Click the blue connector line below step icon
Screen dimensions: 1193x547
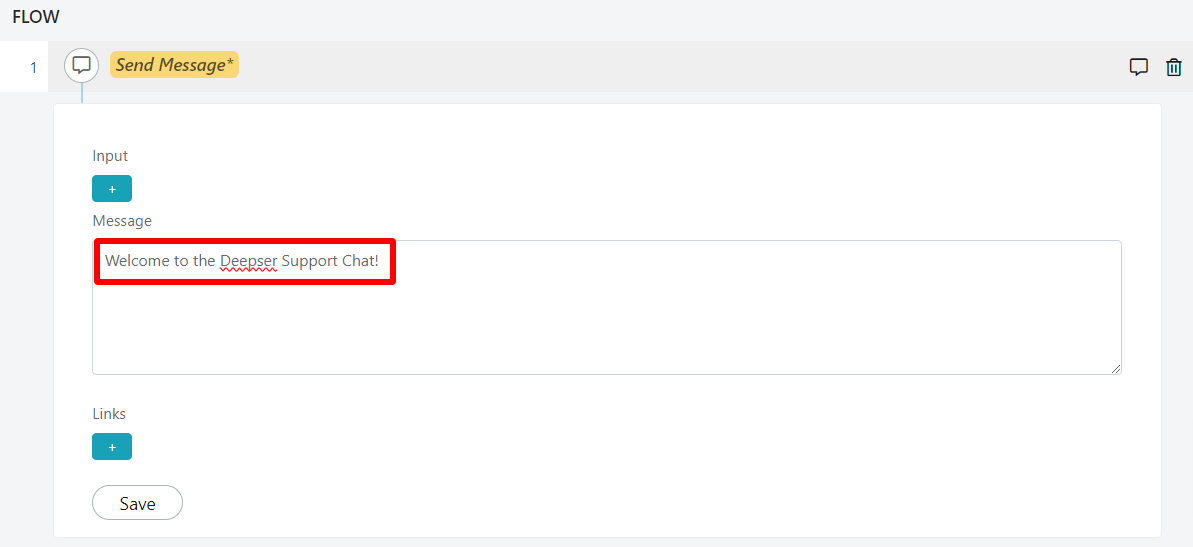click(x=81, y=93)
